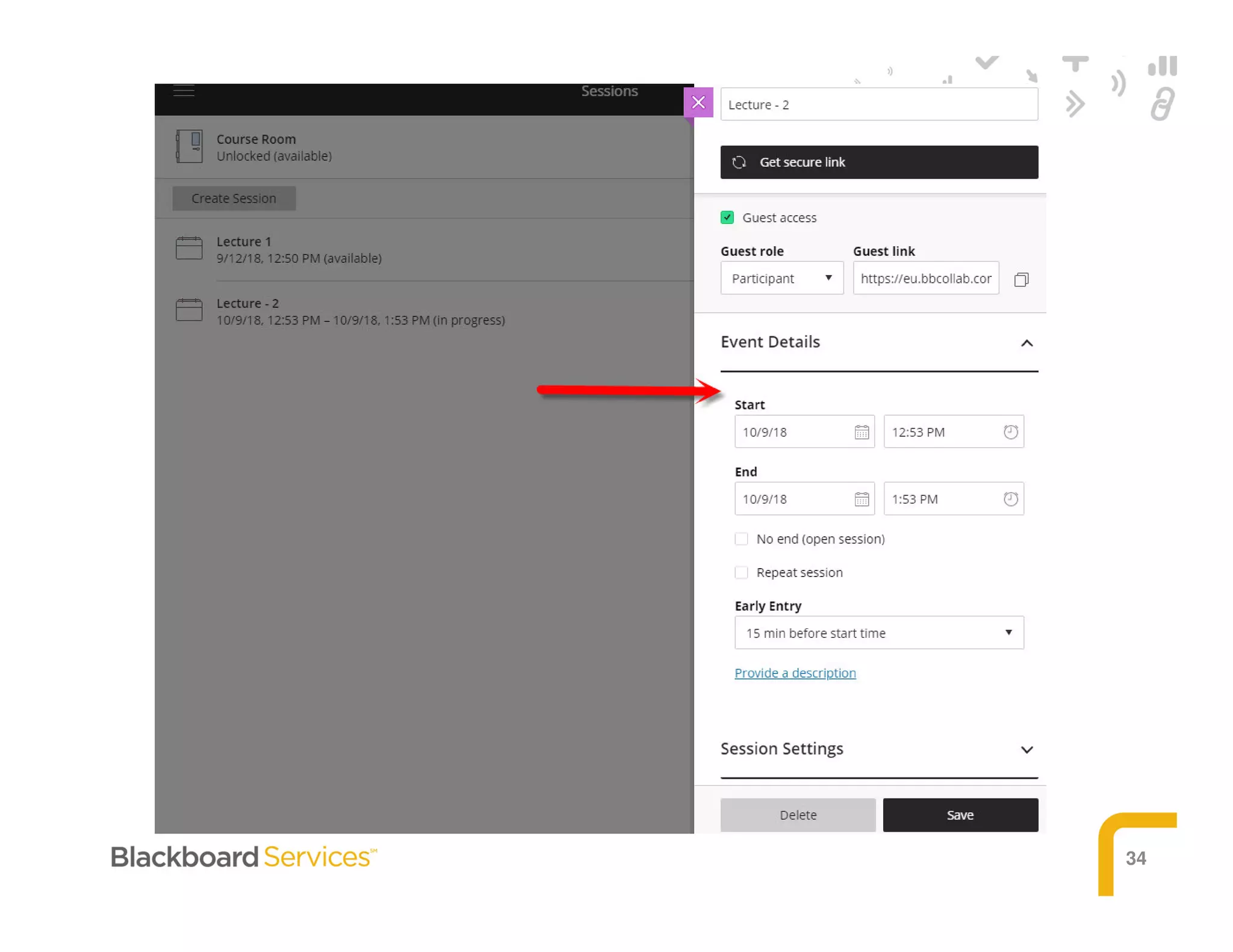The height and width of the screenshot is (952, 1233).
Task: Open the End time clock picker
Action: (1010, 499)
